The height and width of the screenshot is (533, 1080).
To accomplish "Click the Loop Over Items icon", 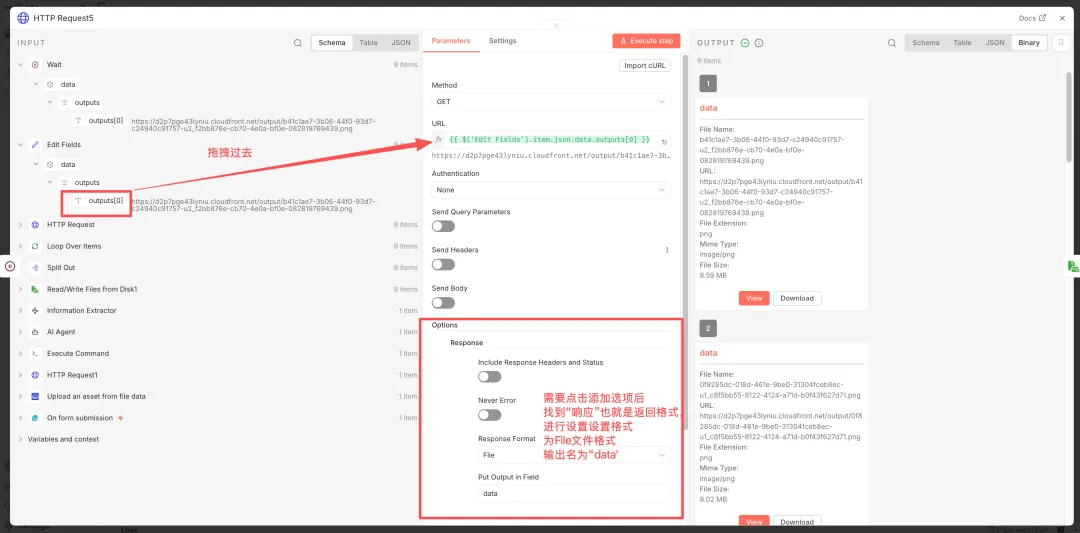I will [x=35, y=246].
